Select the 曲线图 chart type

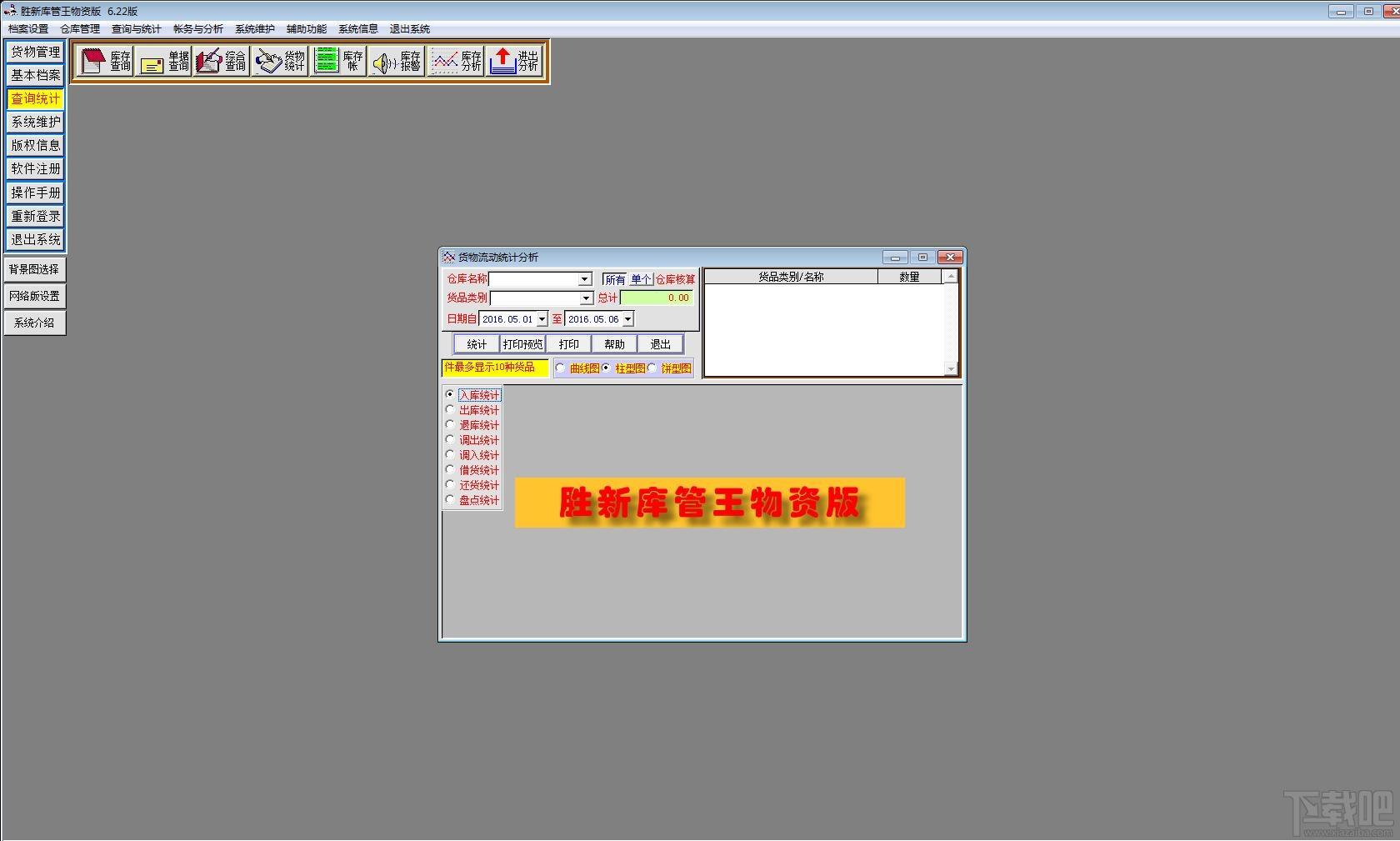[577, 368]
